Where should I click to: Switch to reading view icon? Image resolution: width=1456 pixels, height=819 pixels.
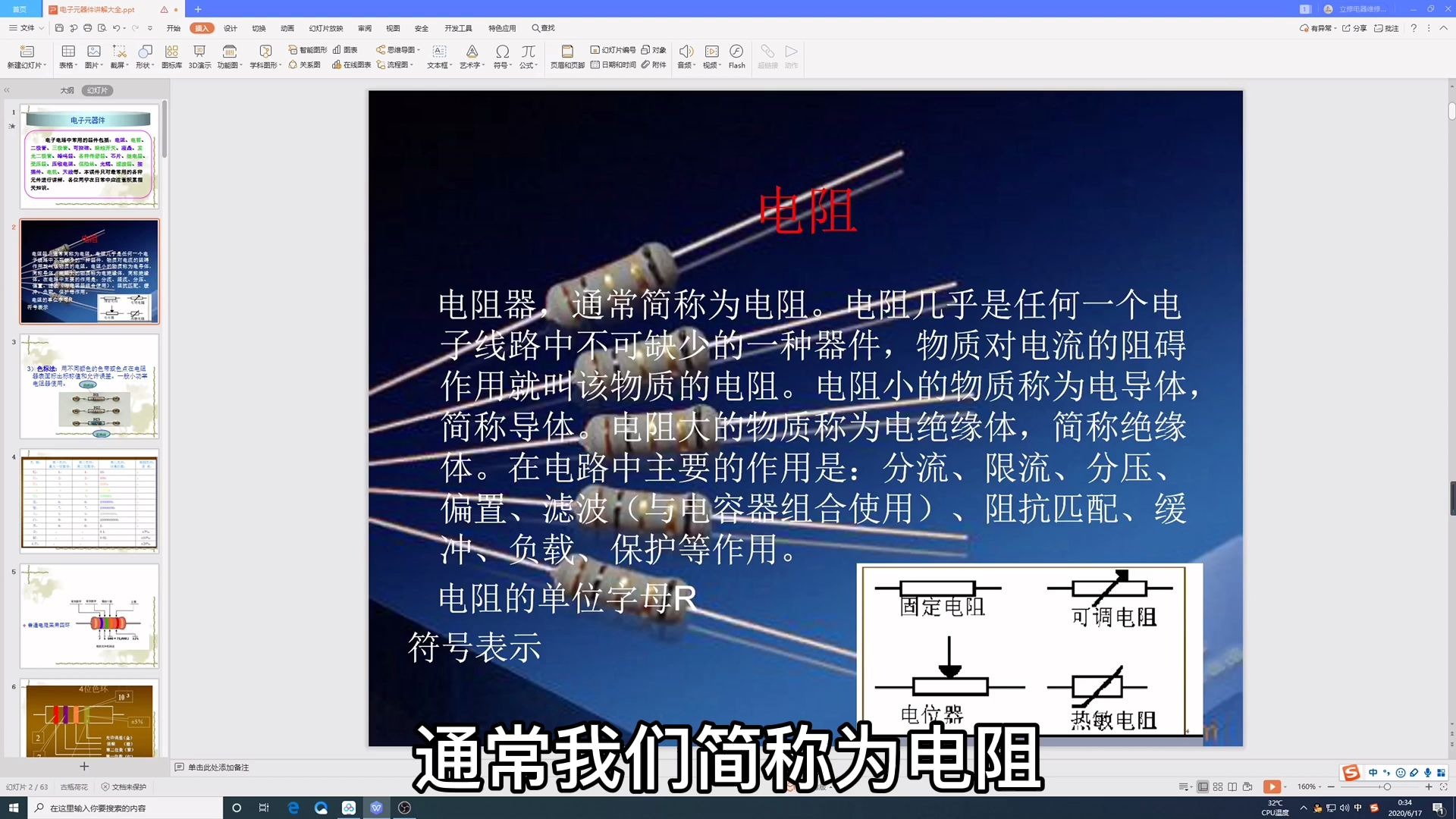(x=1232, y=786)
